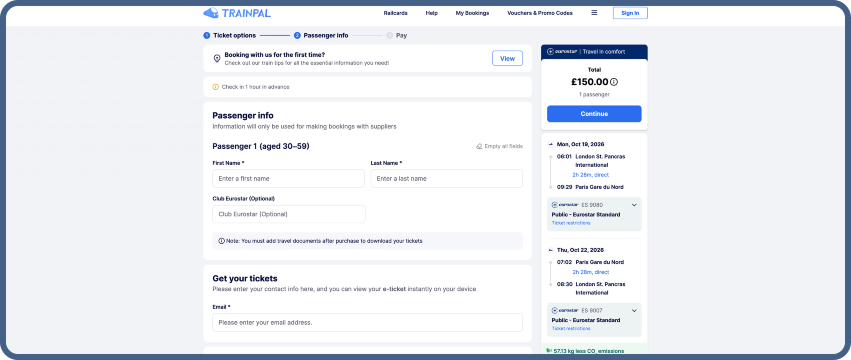Click the leaf CO2 emissions icon
The height and width of the screenshot is (360, 851).
[x=549, y=351]
